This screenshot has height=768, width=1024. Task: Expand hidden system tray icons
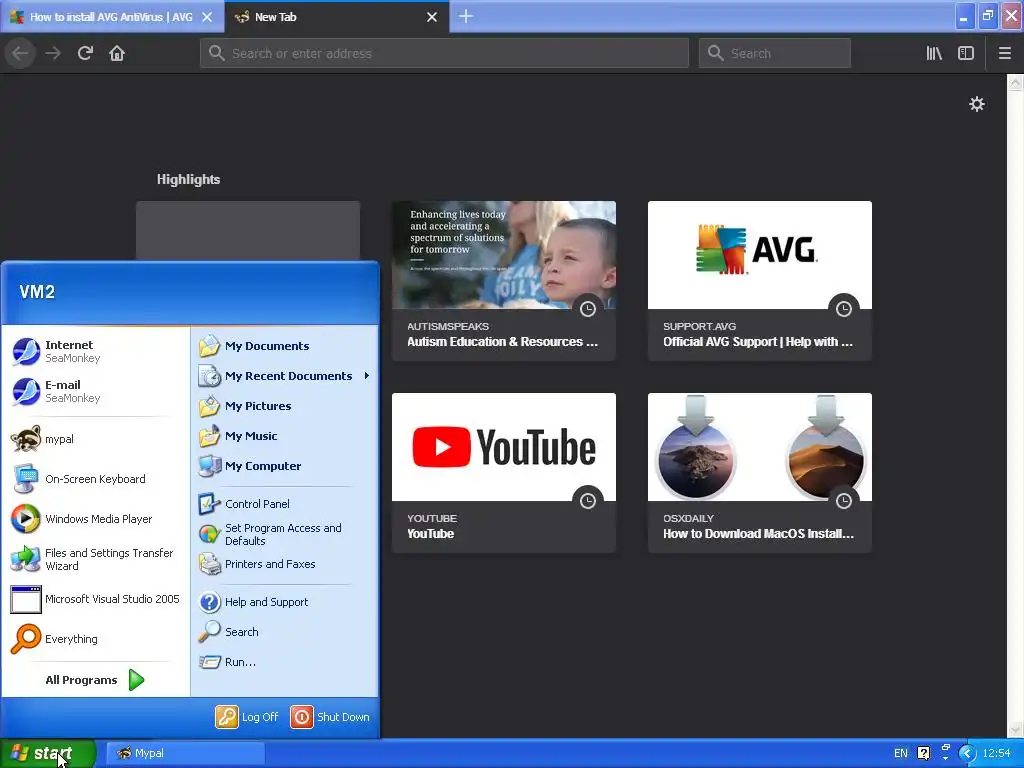point(967,754)
